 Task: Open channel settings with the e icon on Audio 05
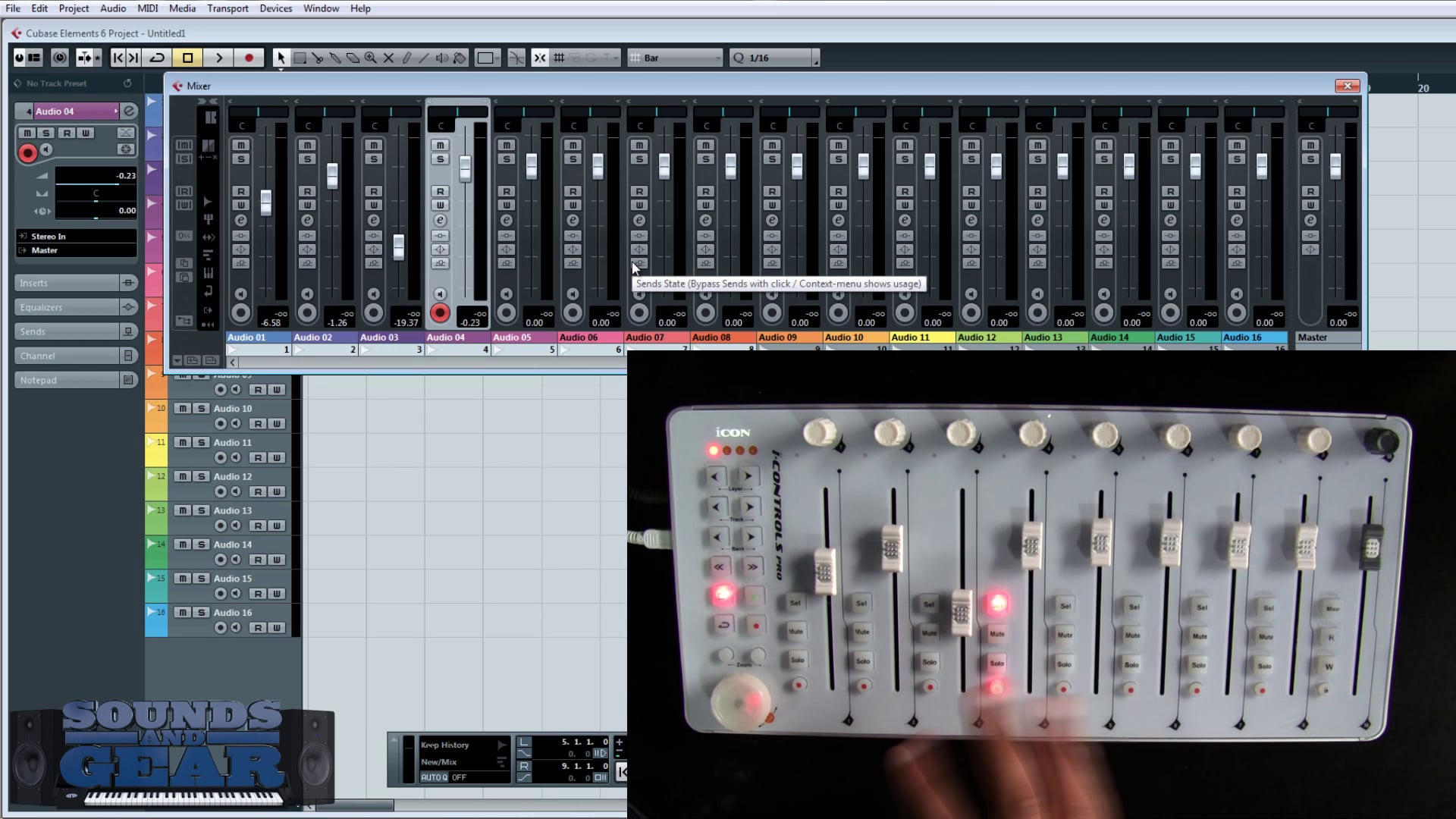(x=505, y=219)
